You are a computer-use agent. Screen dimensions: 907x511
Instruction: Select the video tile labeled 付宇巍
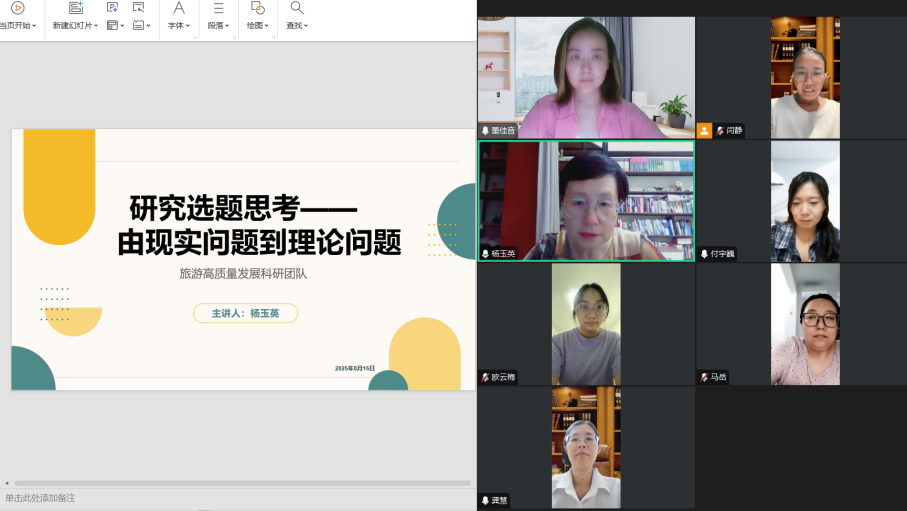tap(804, 200)
